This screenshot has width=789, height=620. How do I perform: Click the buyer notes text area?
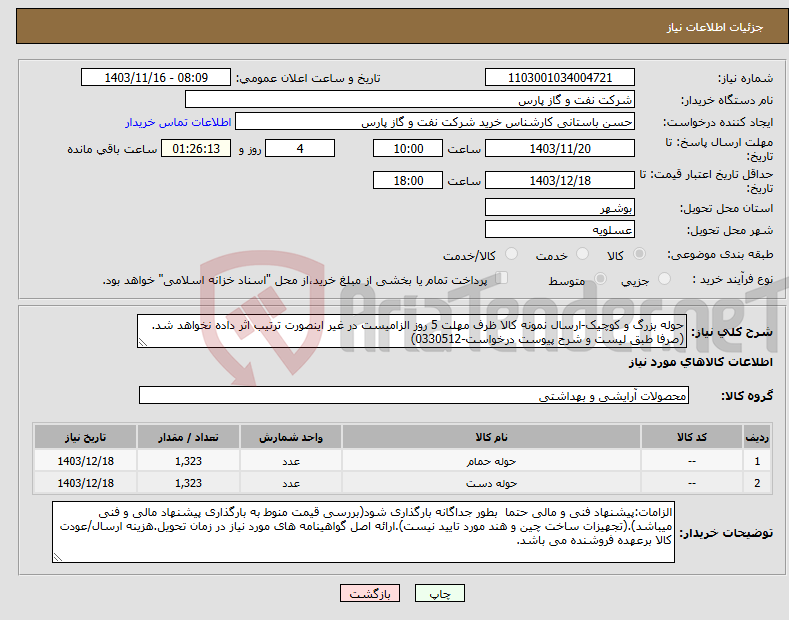pos(363,532)
